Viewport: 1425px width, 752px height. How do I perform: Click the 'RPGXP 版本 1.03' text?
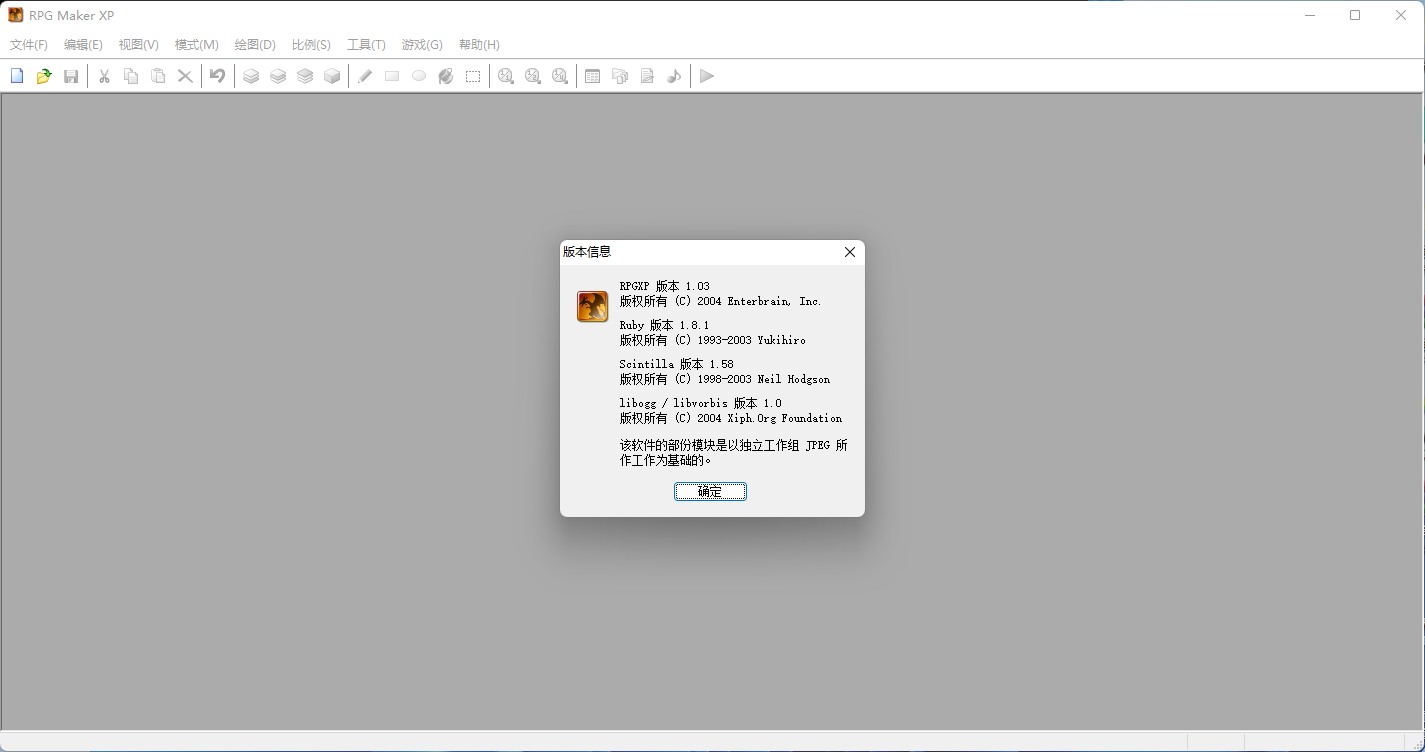click(664, 286)
